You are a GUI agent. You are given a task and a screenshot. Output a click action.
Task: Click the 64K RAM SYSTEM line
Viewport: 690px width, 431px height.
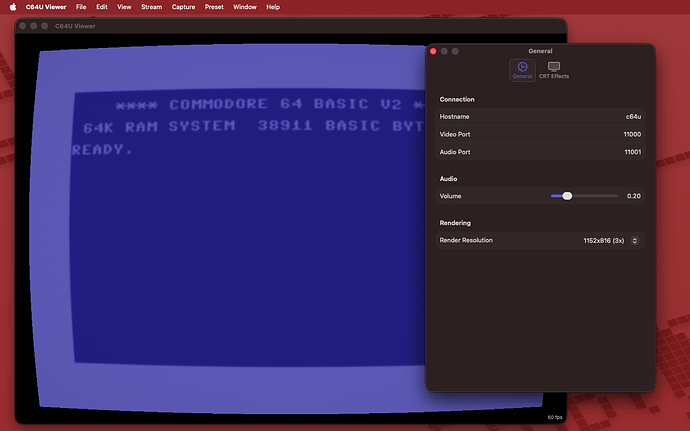(253, 126)
